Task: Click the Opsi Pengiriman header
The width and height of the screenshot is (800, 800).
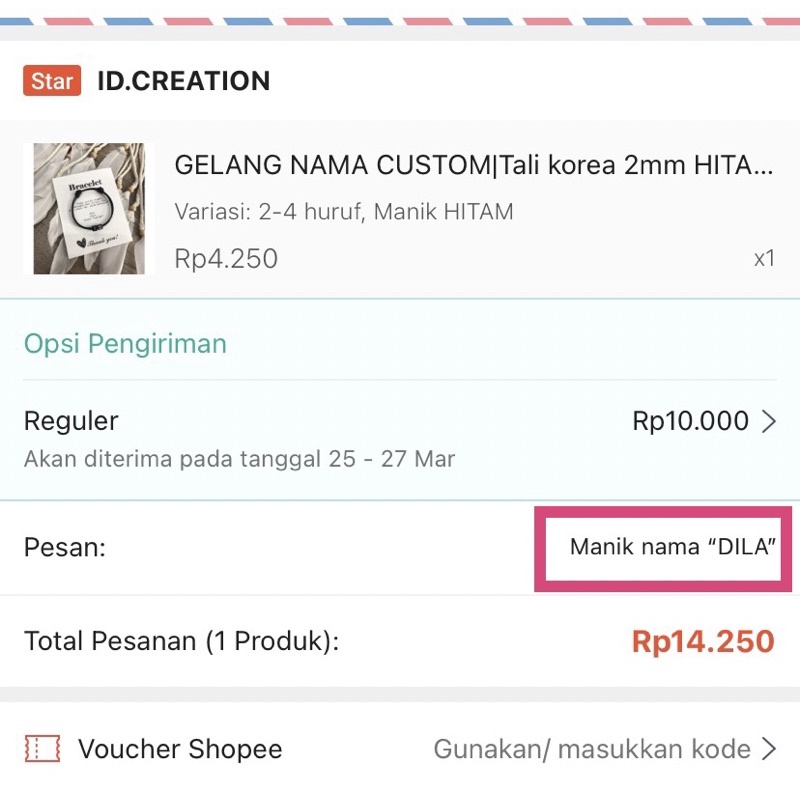Action: [x=125, y=344]
